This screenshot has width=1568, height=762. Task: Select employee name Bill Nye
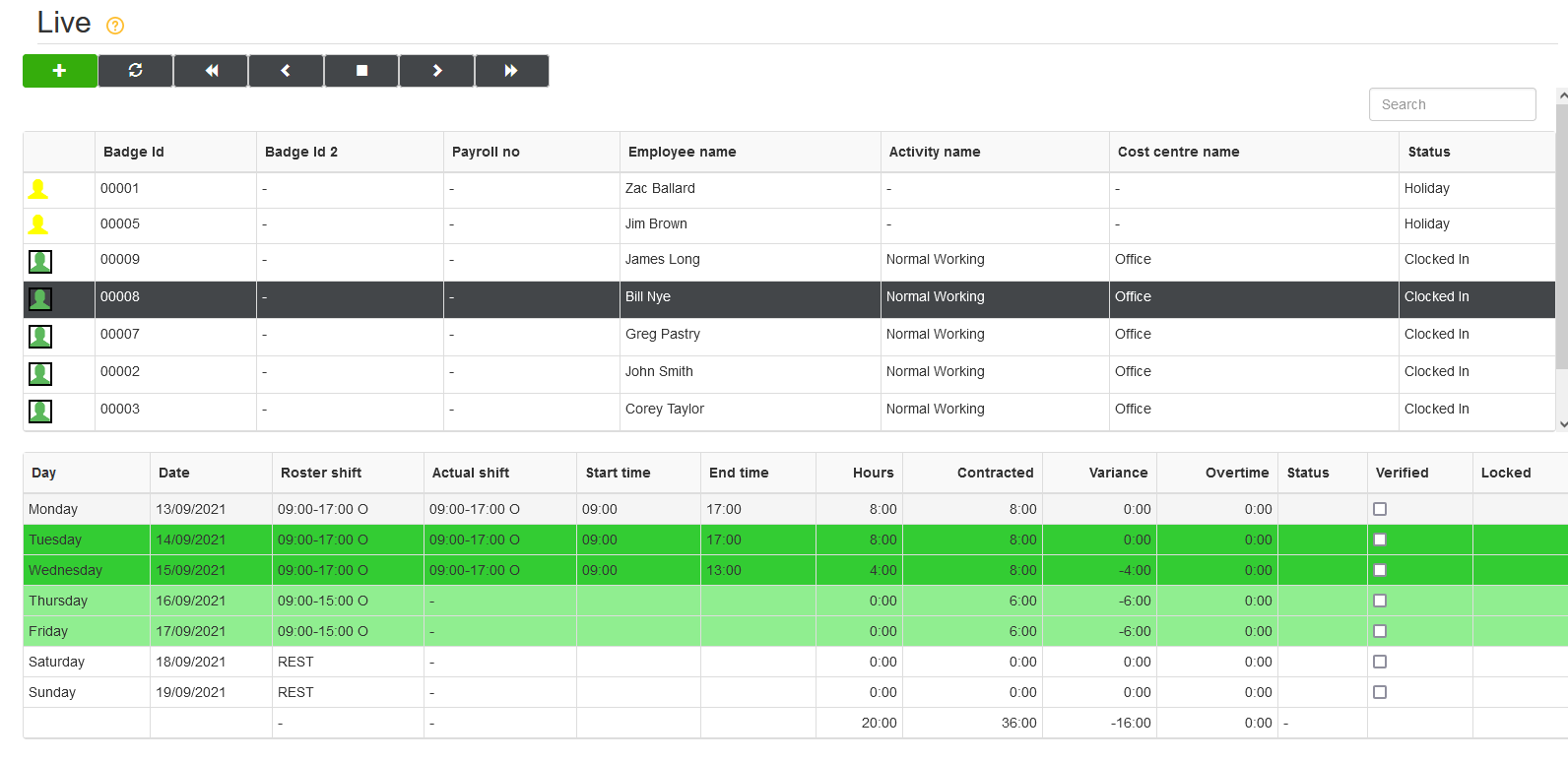point(648,296)
